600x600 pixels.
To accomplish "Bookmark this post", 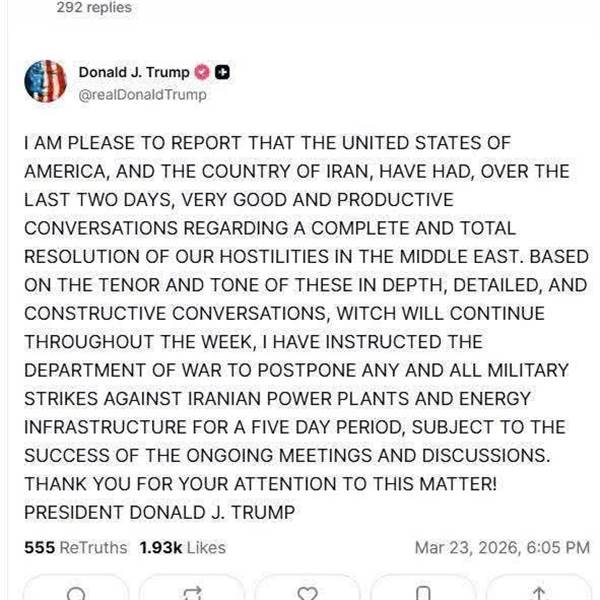I will tap(423, 592).
